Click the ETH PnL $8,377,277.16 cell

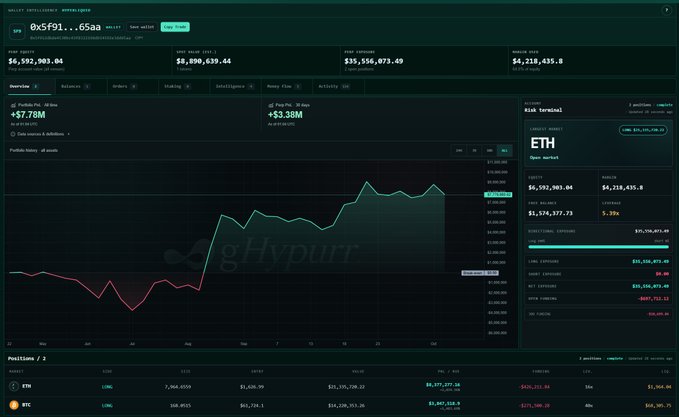point(443,386)
